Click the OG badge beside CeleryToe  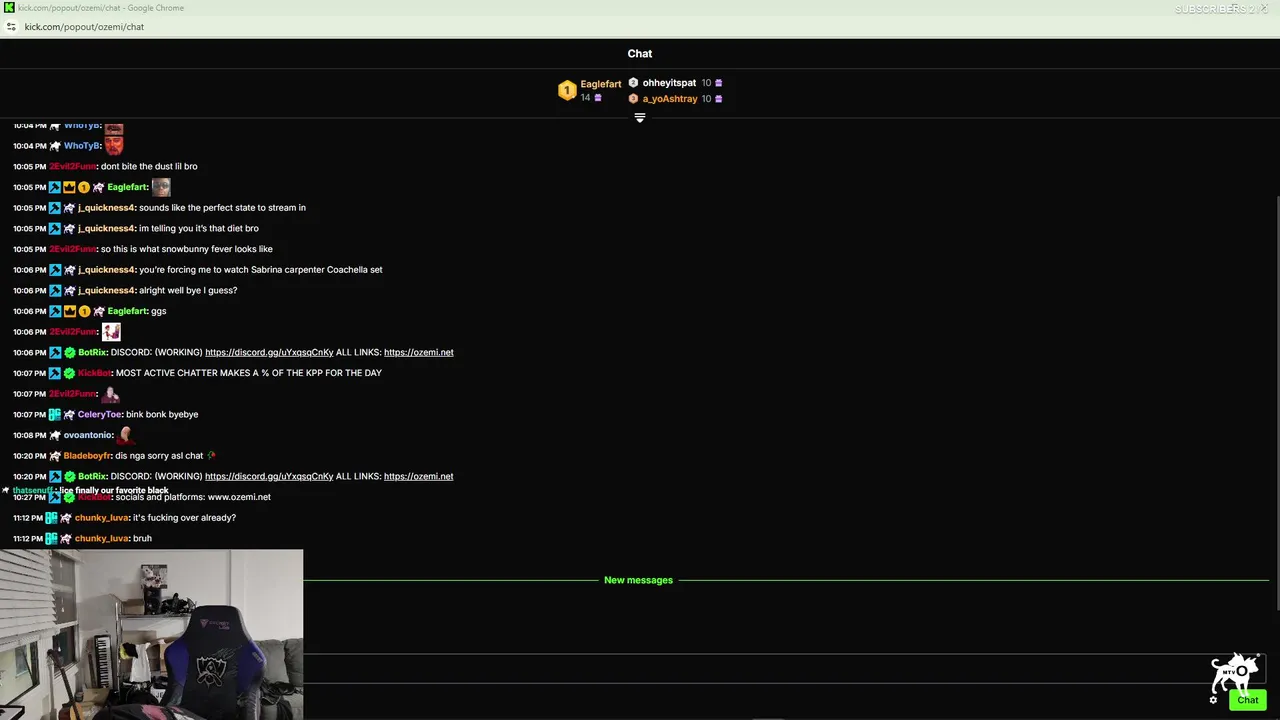pos(55,414)
